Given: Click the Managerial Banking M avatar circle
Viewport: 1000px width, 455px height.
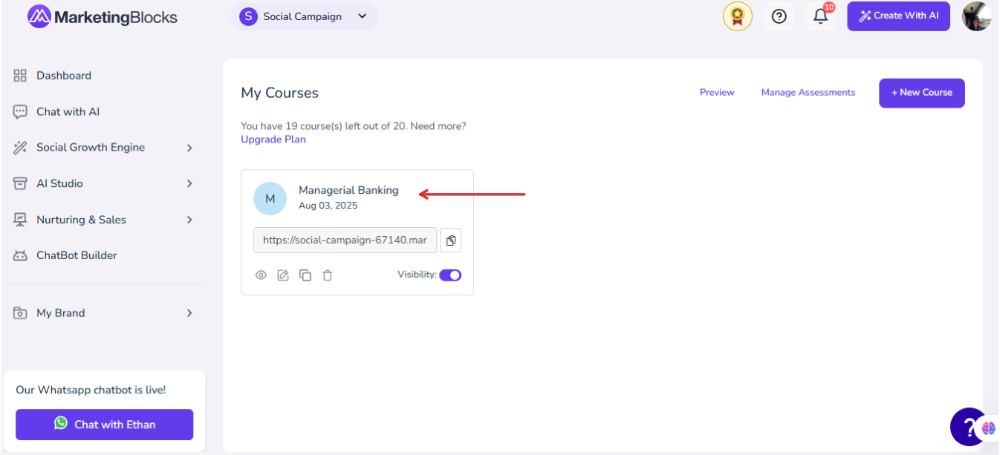Looking at the screenshot, I should click(270, 198).
